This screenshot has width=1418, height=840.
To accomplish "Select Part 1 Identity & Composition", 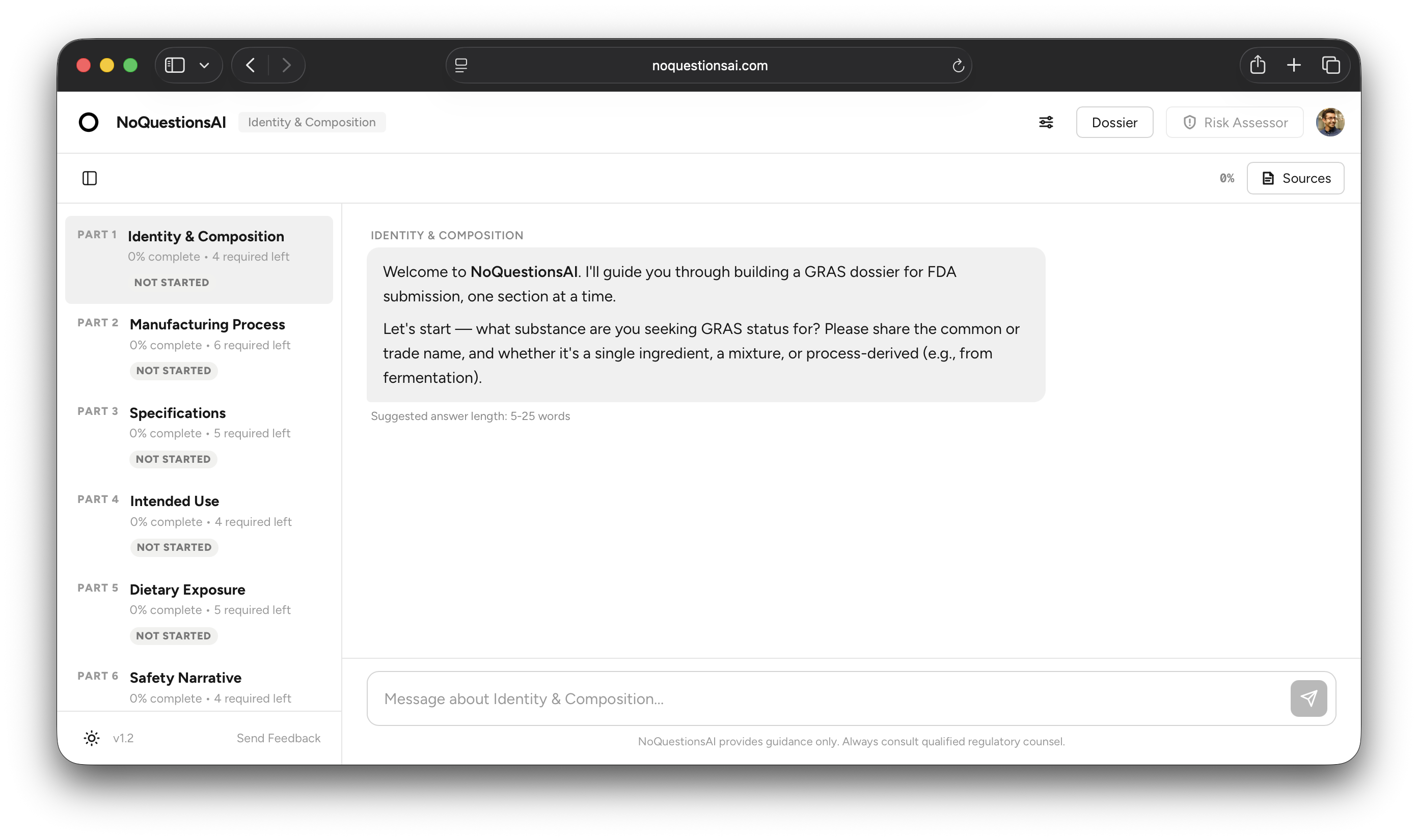I will tap(199, 260).
